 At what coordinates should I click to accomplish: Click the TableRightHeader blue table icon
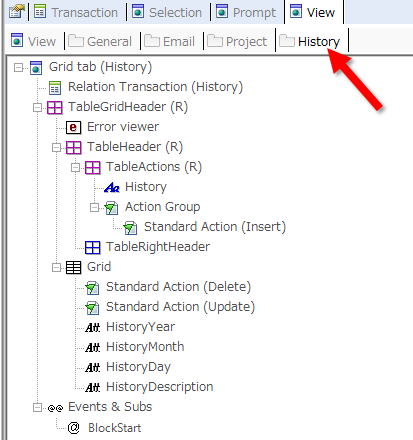(x=92, y=247)
